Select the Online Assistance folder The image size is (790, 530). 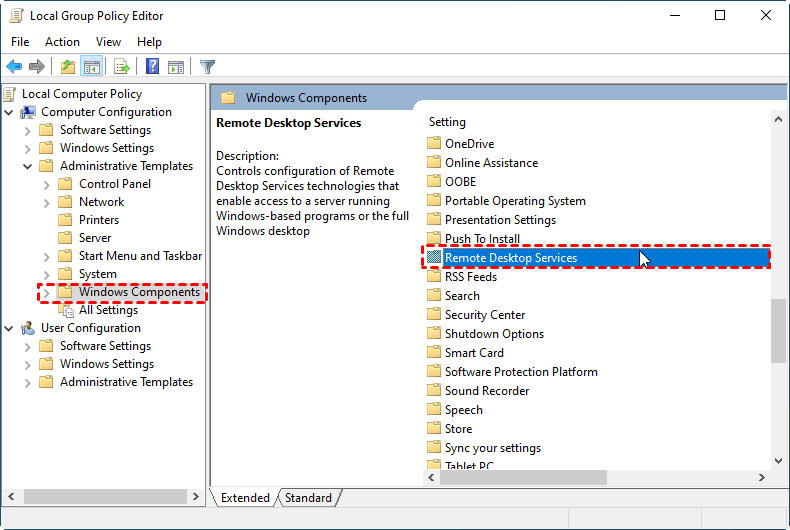(x=491, y=162)
